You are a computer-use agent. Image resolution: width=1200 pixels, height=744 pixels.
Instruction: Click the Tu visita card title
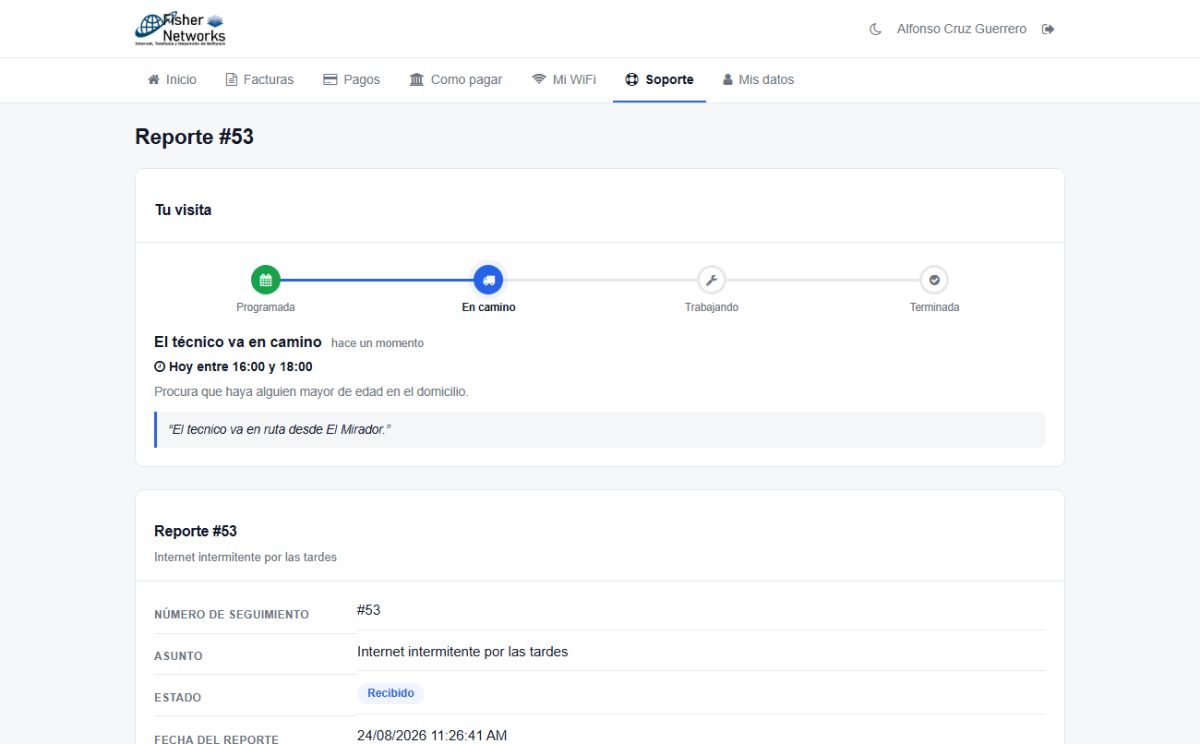(183, 210)
